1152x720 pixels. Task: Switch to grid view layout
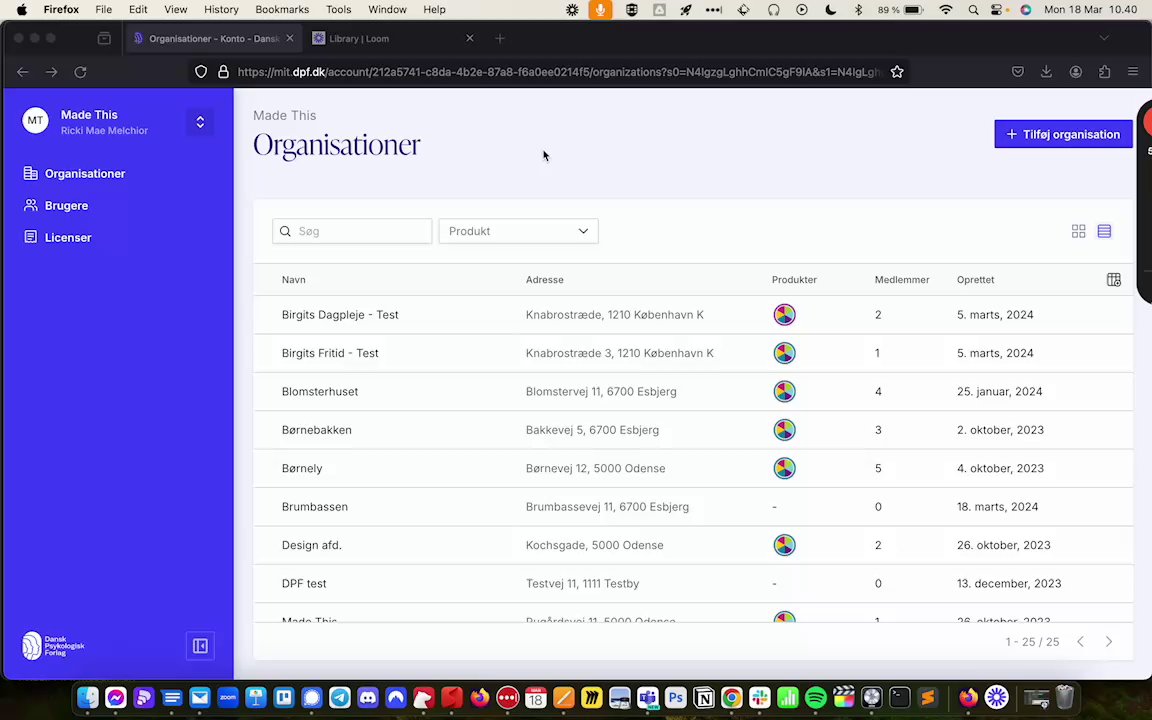(1078, 231)
